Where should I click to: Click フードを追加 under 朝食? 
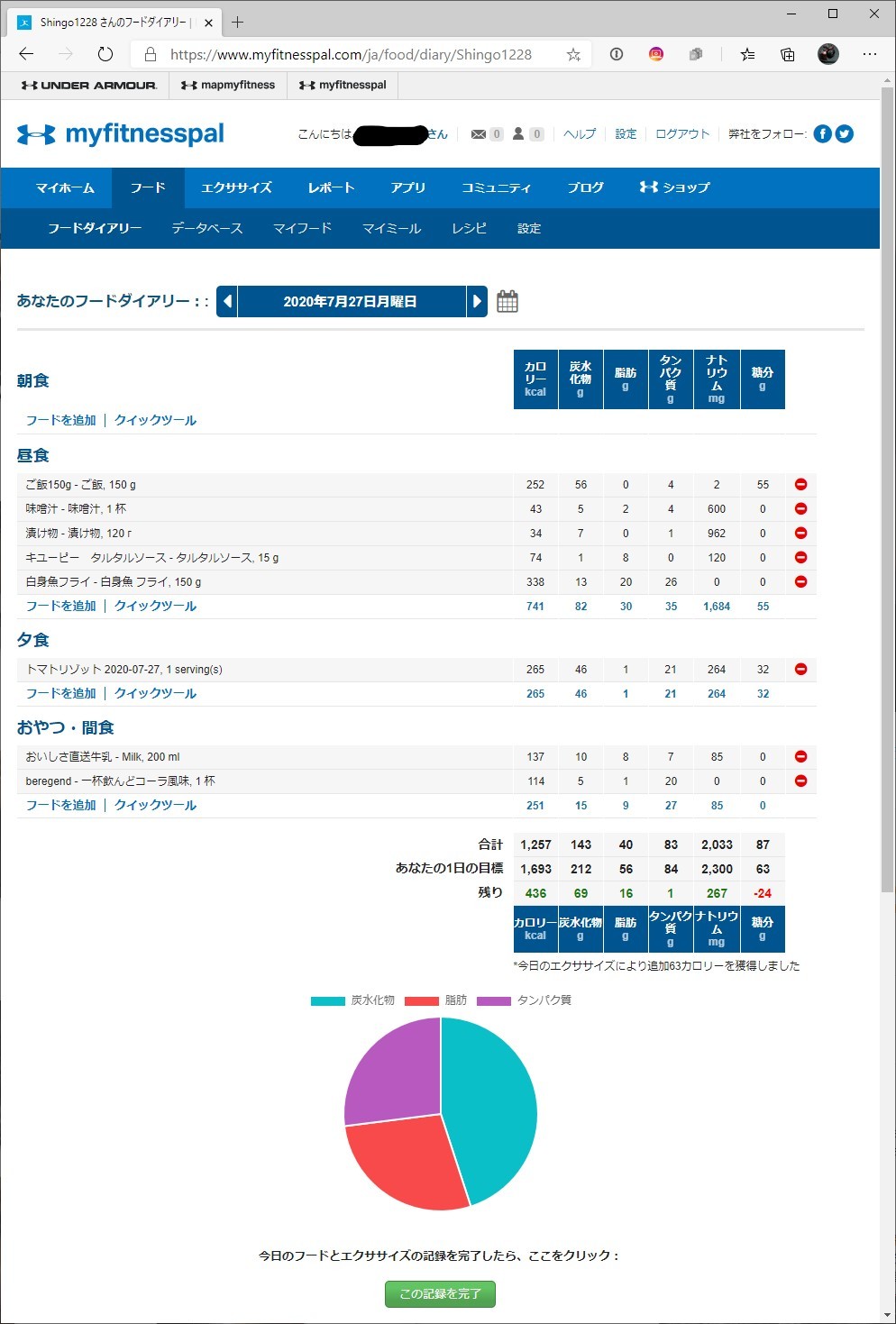click(60, 420)
